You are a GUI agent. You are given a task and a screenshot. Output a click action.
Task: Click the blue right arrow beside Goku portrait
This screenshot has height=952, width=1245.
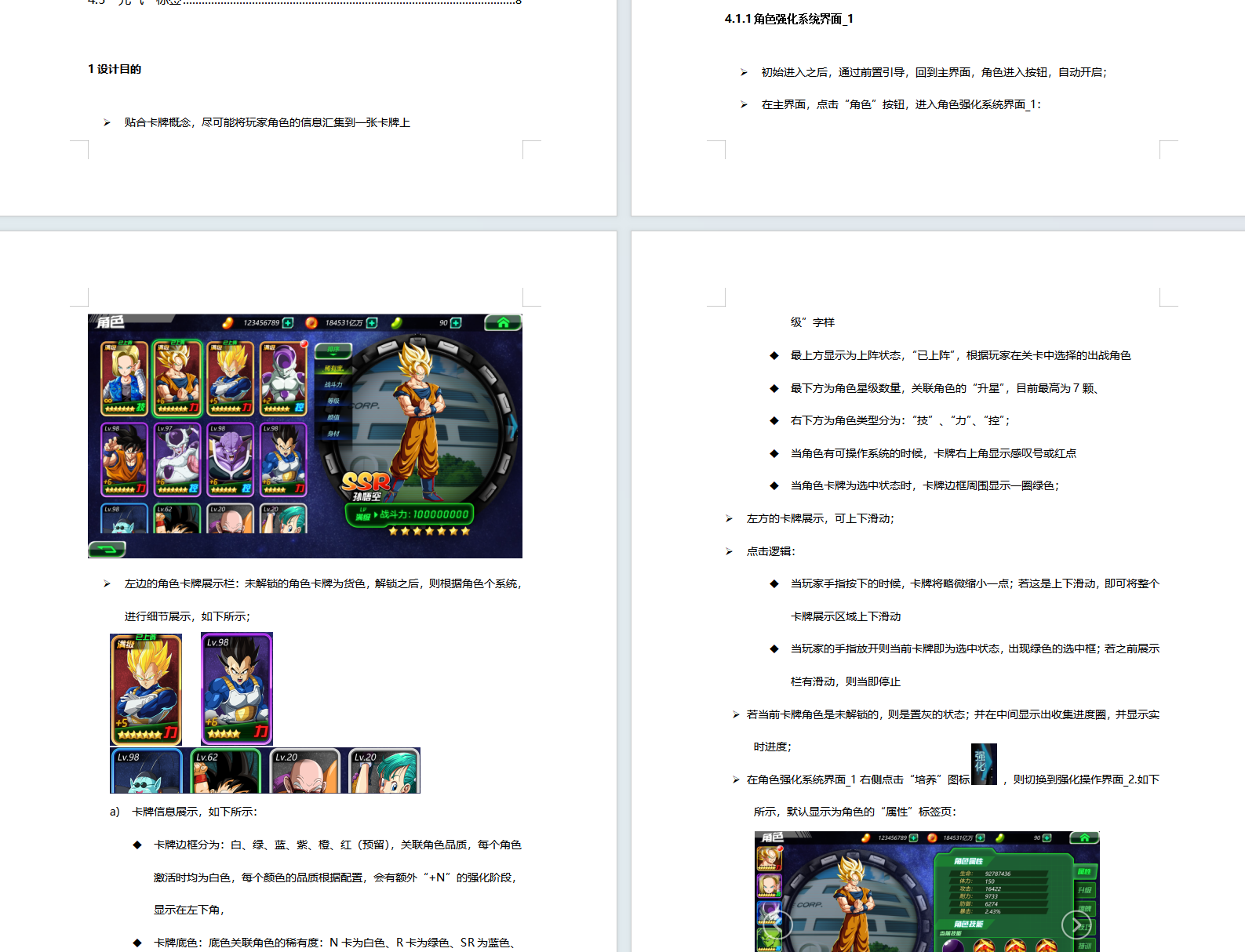pos(514,426)
